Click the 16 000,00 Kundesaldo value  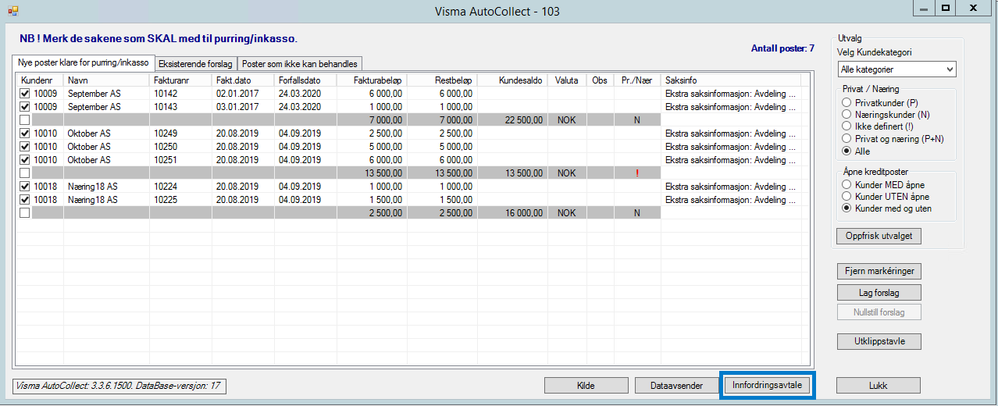click(524, 213)
